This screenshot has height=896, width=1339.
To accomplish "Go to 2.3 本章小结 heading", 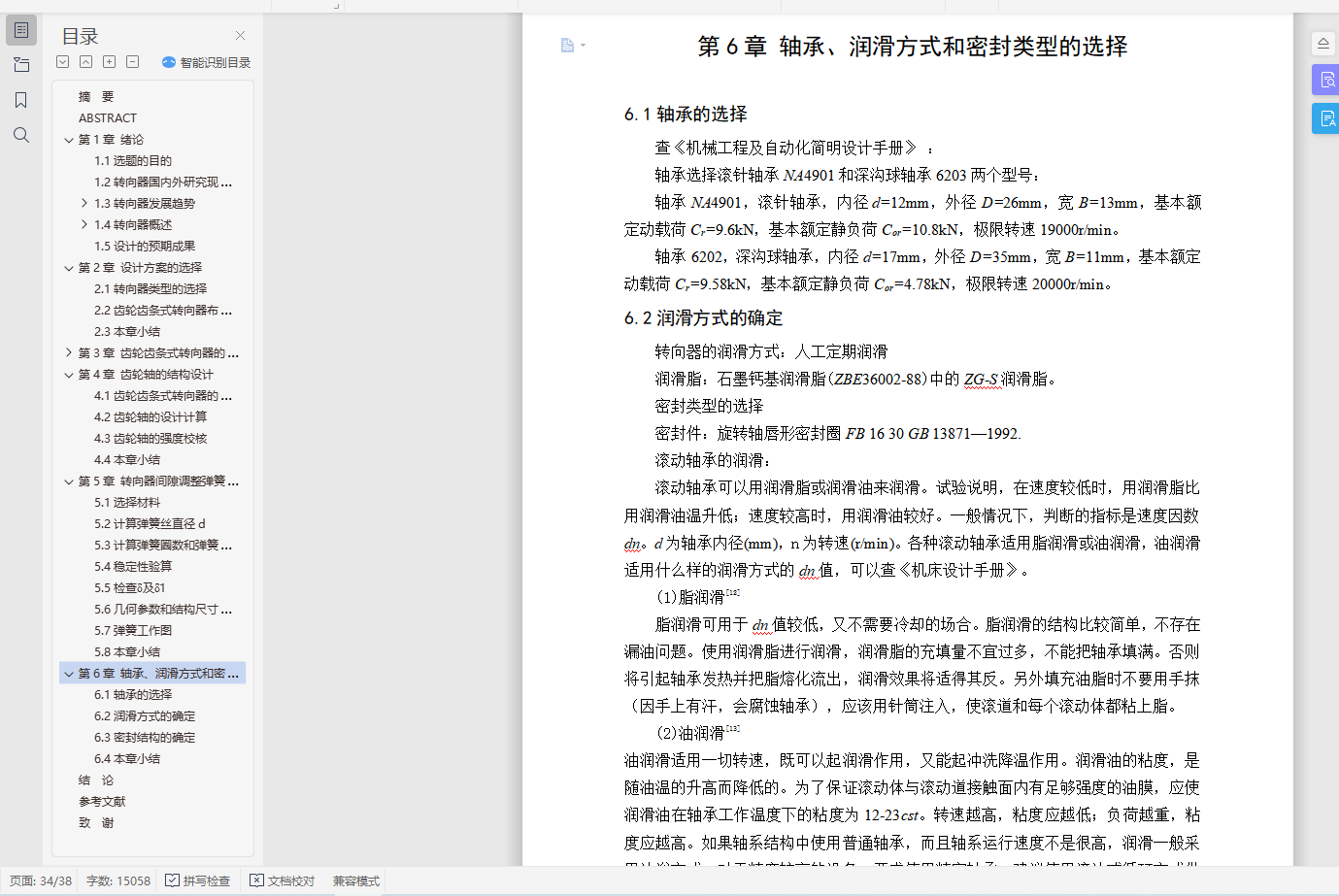I will click(x=127, y=332).
